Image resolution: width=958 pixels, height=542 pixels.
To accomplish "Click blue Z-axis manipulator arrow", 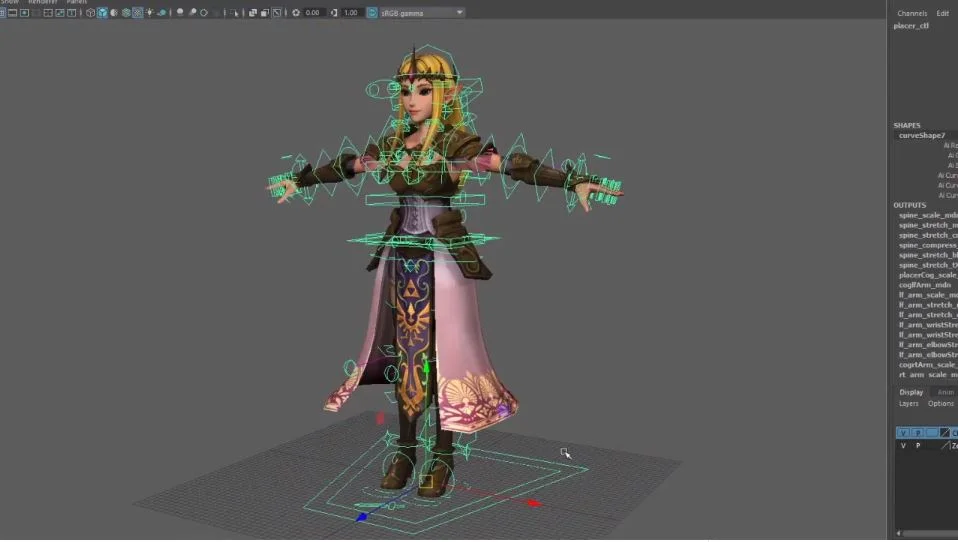I will pyautogui.click(x=362, y=517).
